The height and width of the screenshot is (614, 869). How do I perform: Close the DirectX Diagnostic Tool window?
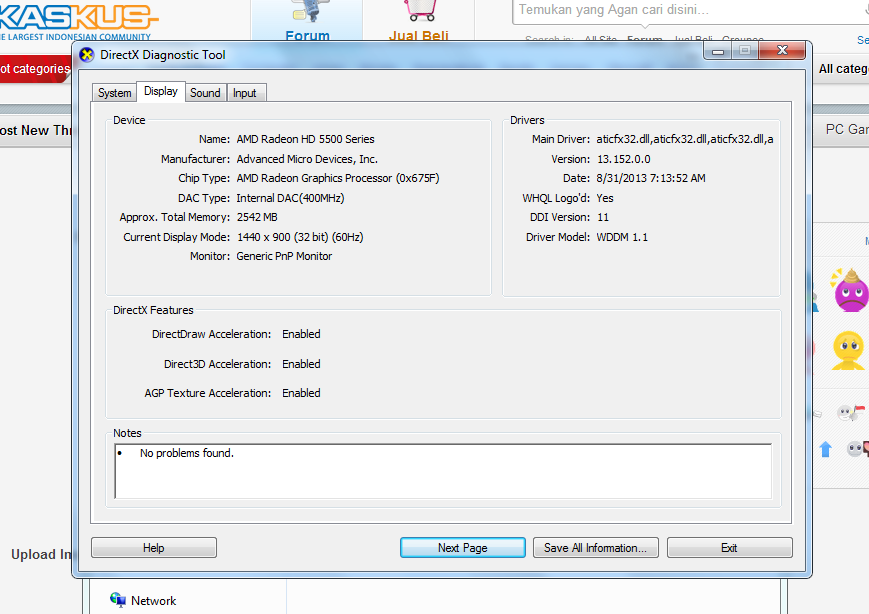click(x=782, y=50)
